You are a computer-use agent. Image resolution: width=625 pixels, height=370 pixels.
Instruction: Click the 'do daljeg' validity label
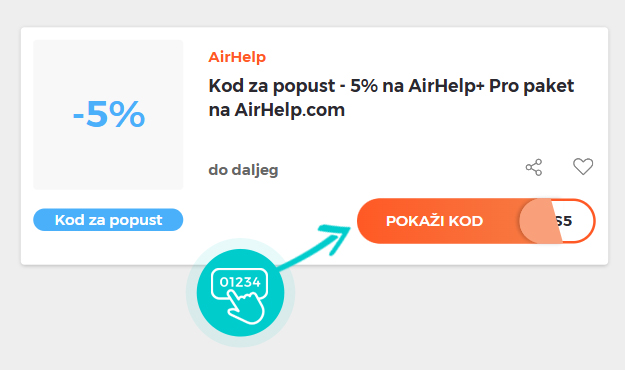tap(243, 170)
